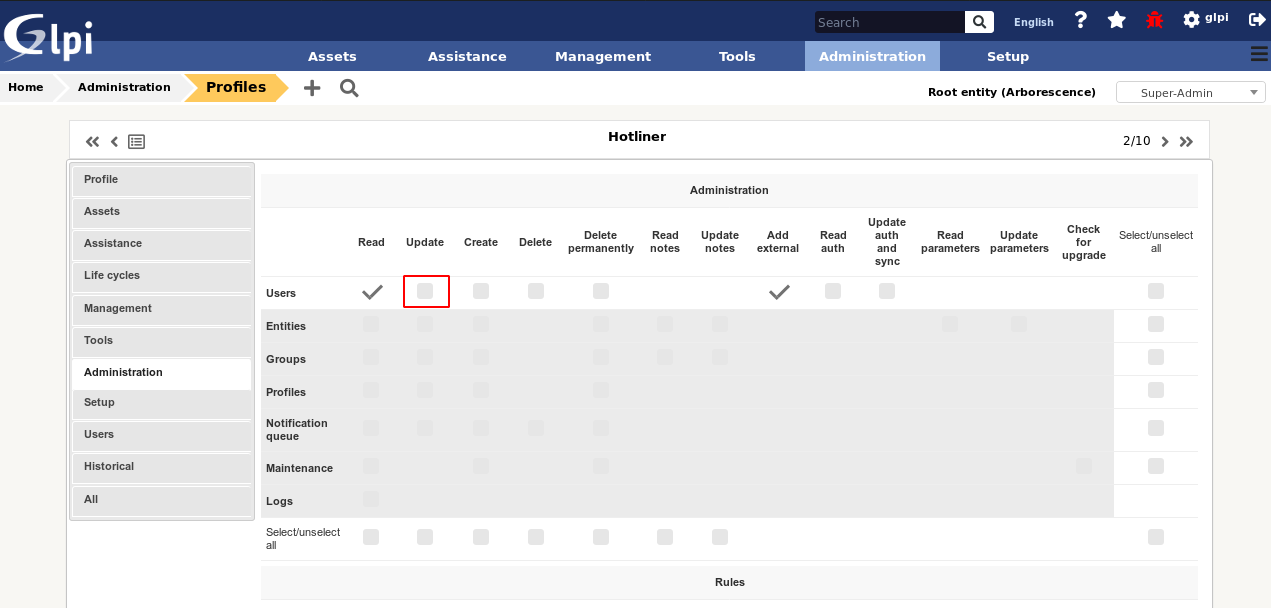Click the logout icon

[x=1257, y=19]
